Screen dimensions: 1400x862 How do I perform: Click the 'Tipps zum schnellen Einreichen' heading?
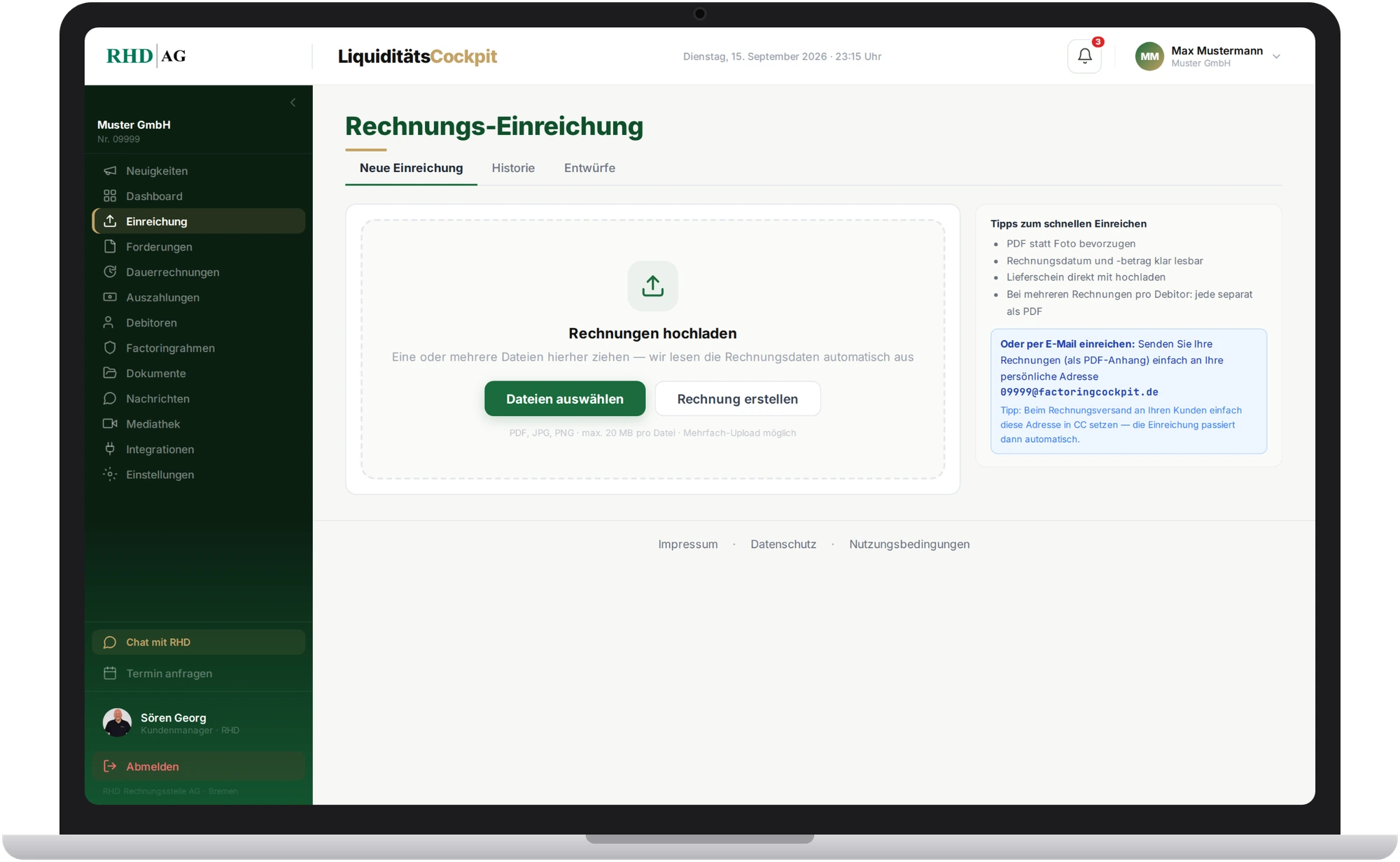1068,224
